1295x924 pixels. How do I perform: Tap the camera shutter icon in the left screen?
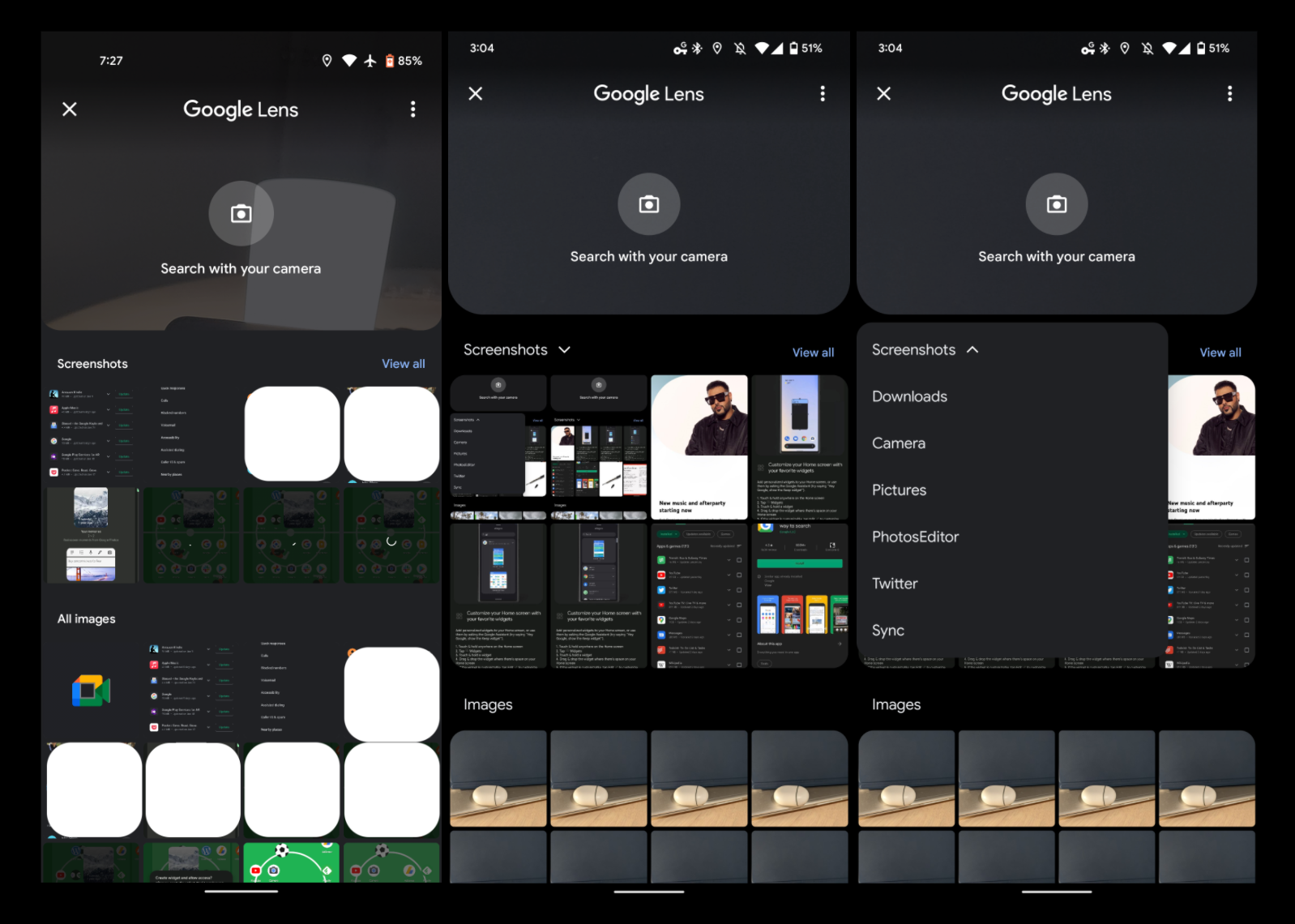point(241,213)
